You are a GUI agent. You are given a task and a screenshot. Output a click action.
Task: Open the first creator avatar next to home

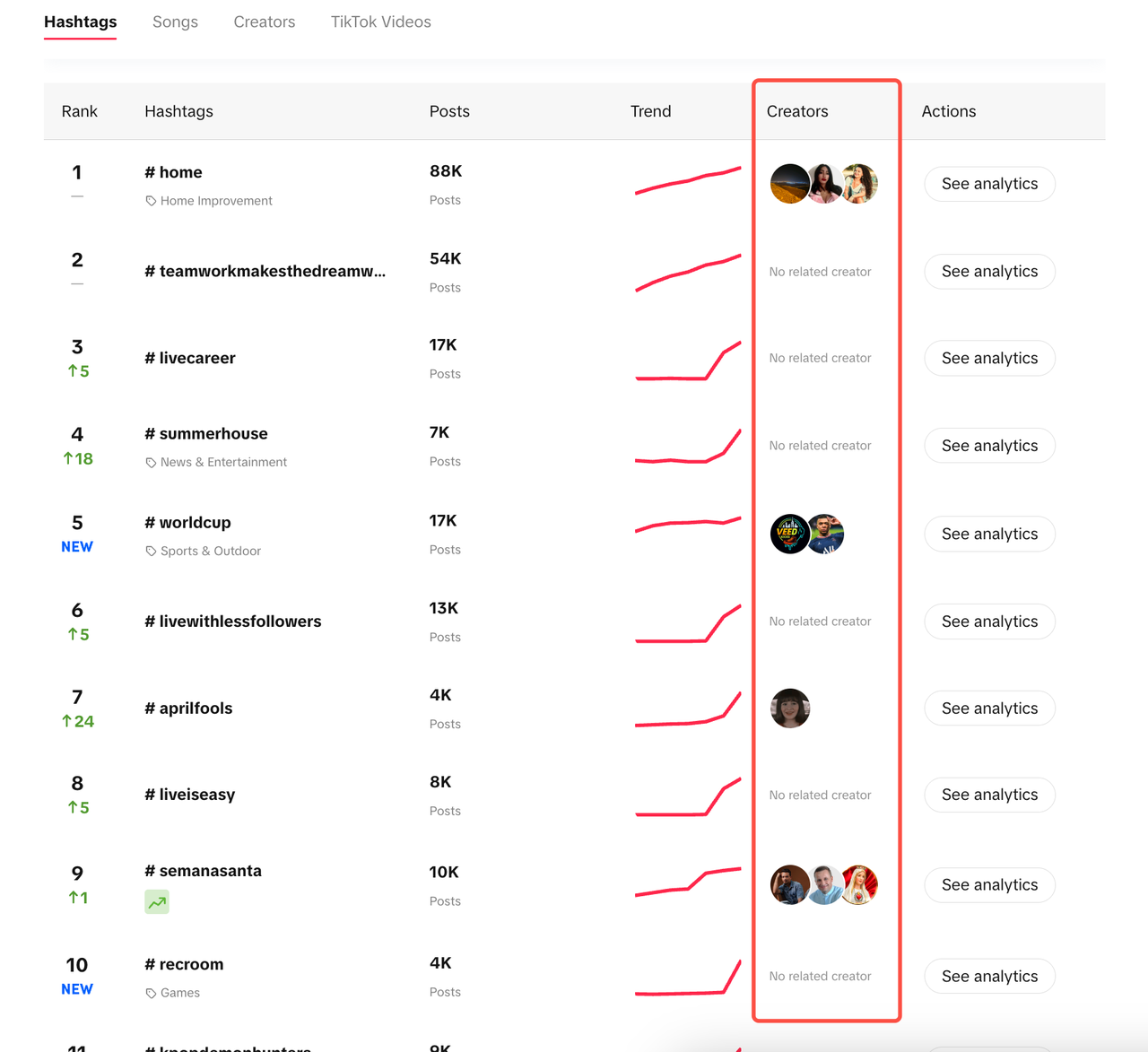[789, 183]
